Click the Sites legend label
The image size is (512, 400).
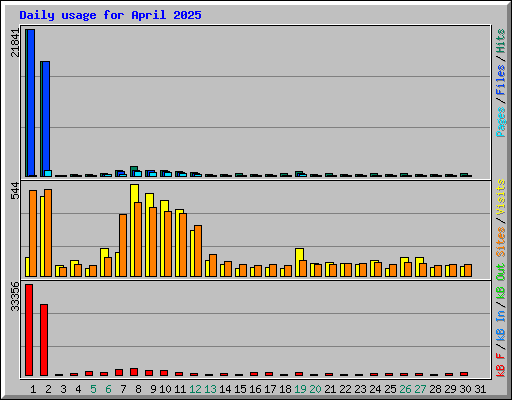pyautogui.click(x=500, y=242)
